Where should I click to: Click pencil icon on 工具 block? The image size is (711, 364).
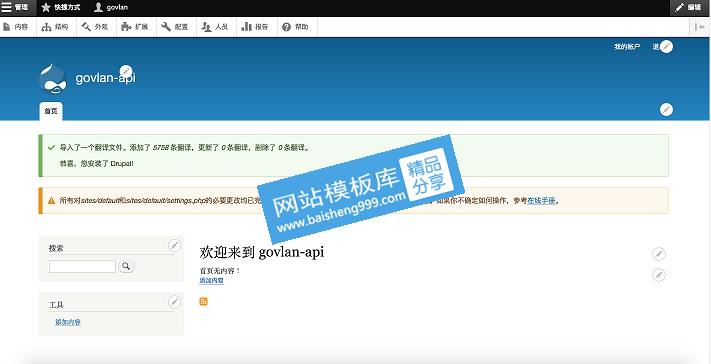174,301
